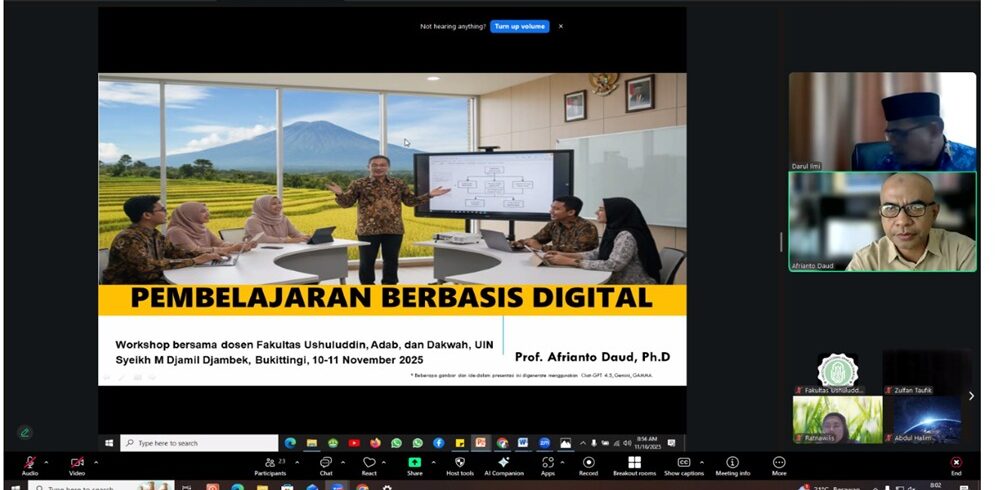Toggle Show captions
This screenshot has height=490, width=995.
(684, 463)
